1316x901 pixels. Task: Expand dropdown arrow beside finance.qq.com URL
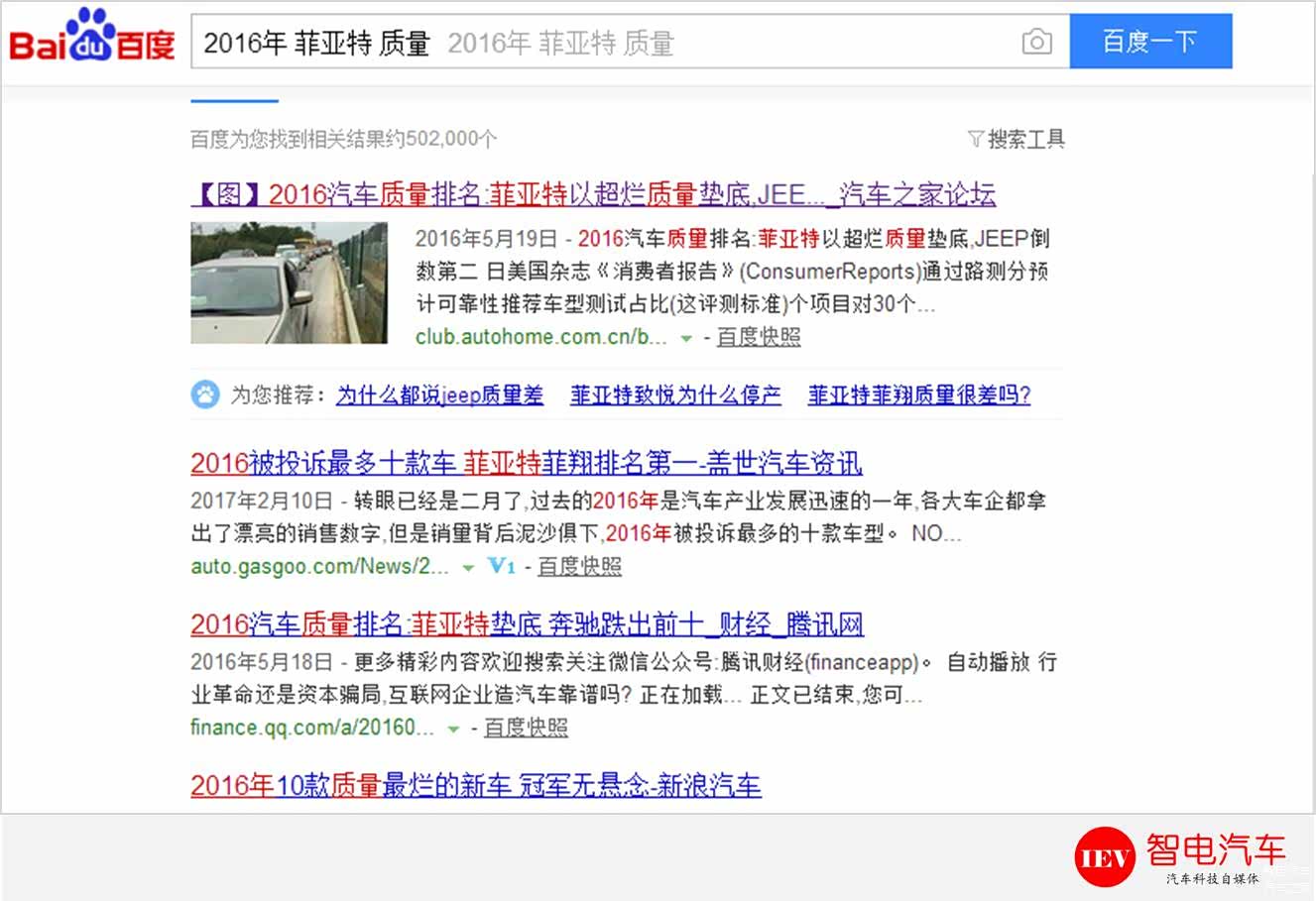453,729
